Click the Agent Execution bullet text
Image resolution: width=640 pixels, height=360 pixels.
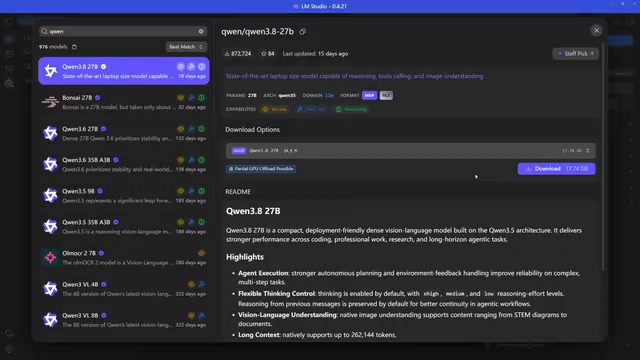[x=409, y=278]
